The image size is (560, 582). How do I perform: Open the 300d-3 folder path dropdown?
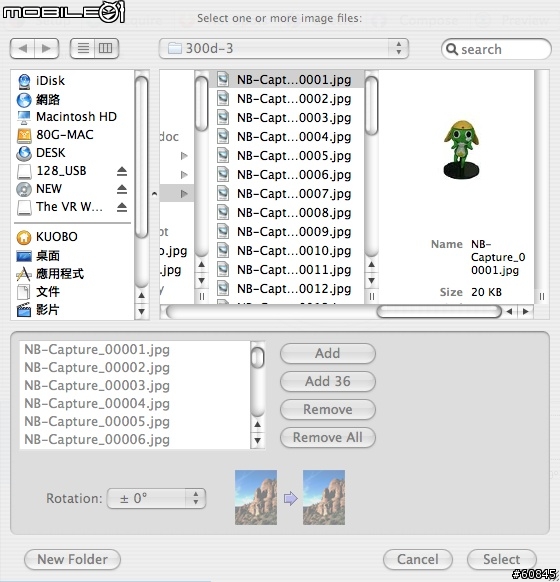tap(284, 49)
